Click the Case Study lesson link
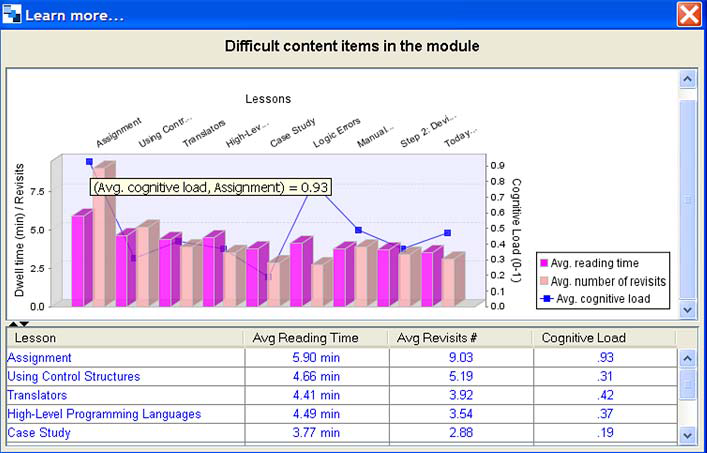Viewport: 707px width, 453px height. 39,433
